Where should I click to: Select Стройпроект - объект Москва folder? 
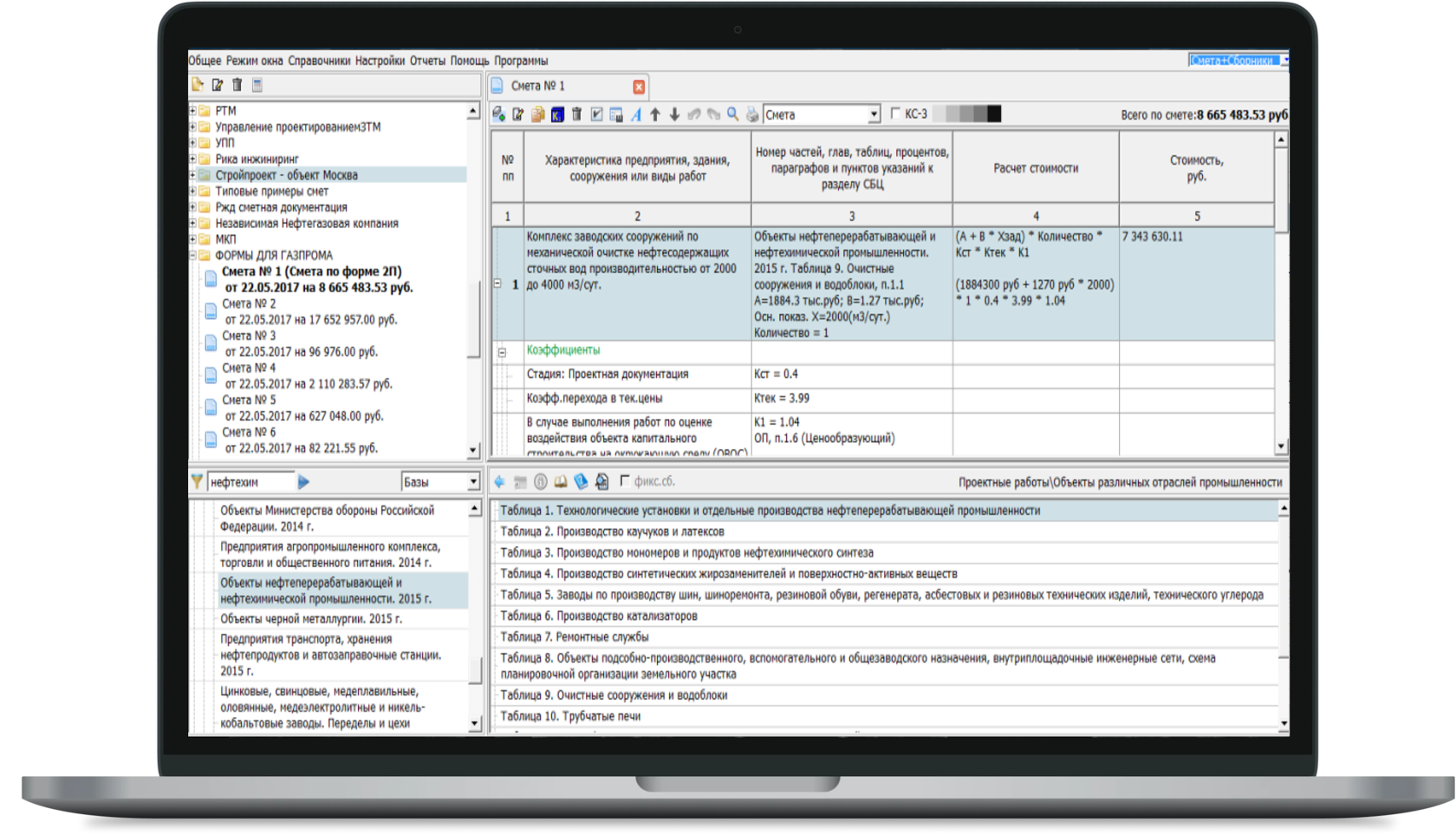click(x=286, y=175)
